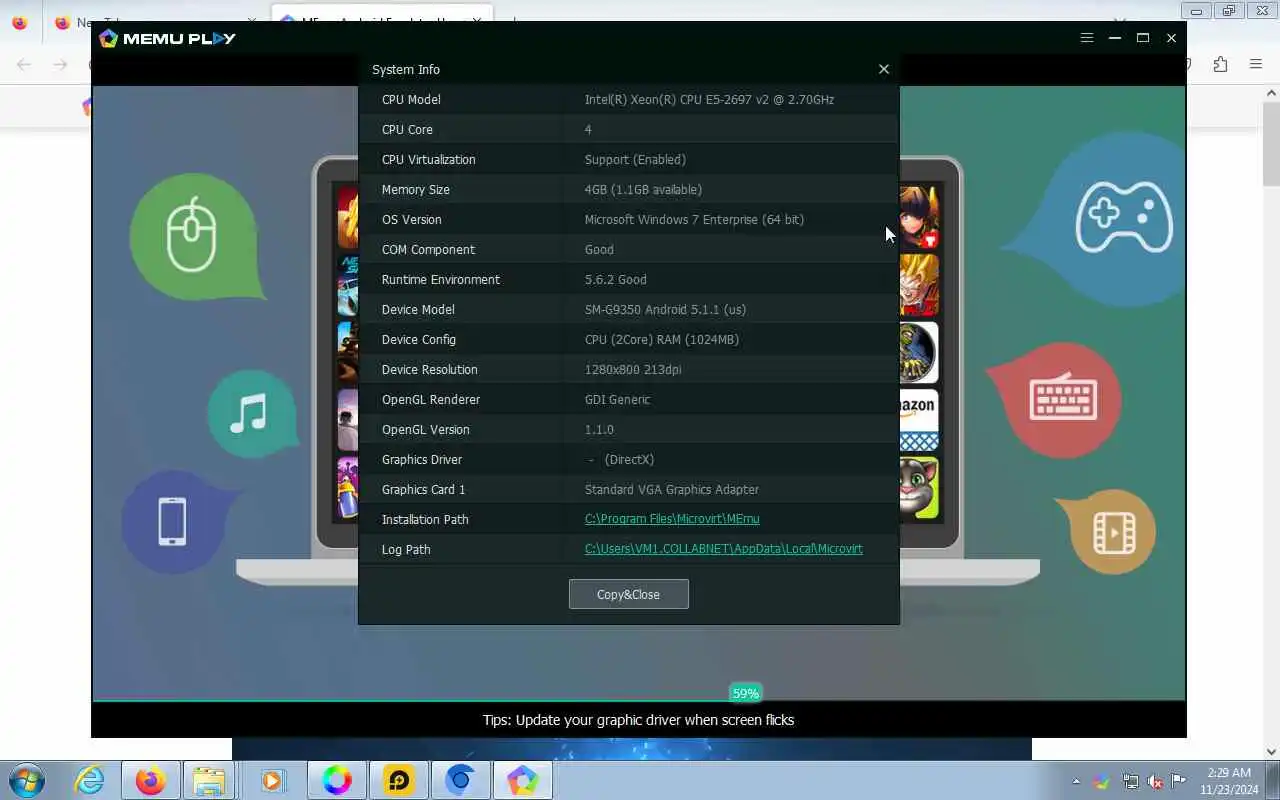1280x800 pixels.
Task: Open the Firefox application menu icon
Action: click(1256, 64)
